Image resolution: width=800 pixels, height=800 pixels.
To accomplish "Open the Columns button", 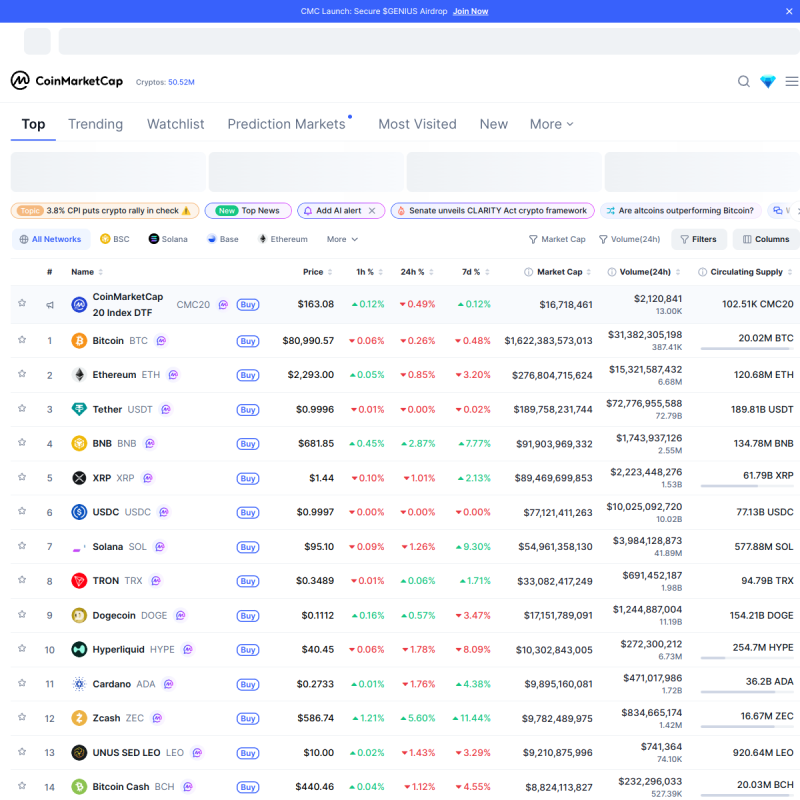I will [766, 239].
